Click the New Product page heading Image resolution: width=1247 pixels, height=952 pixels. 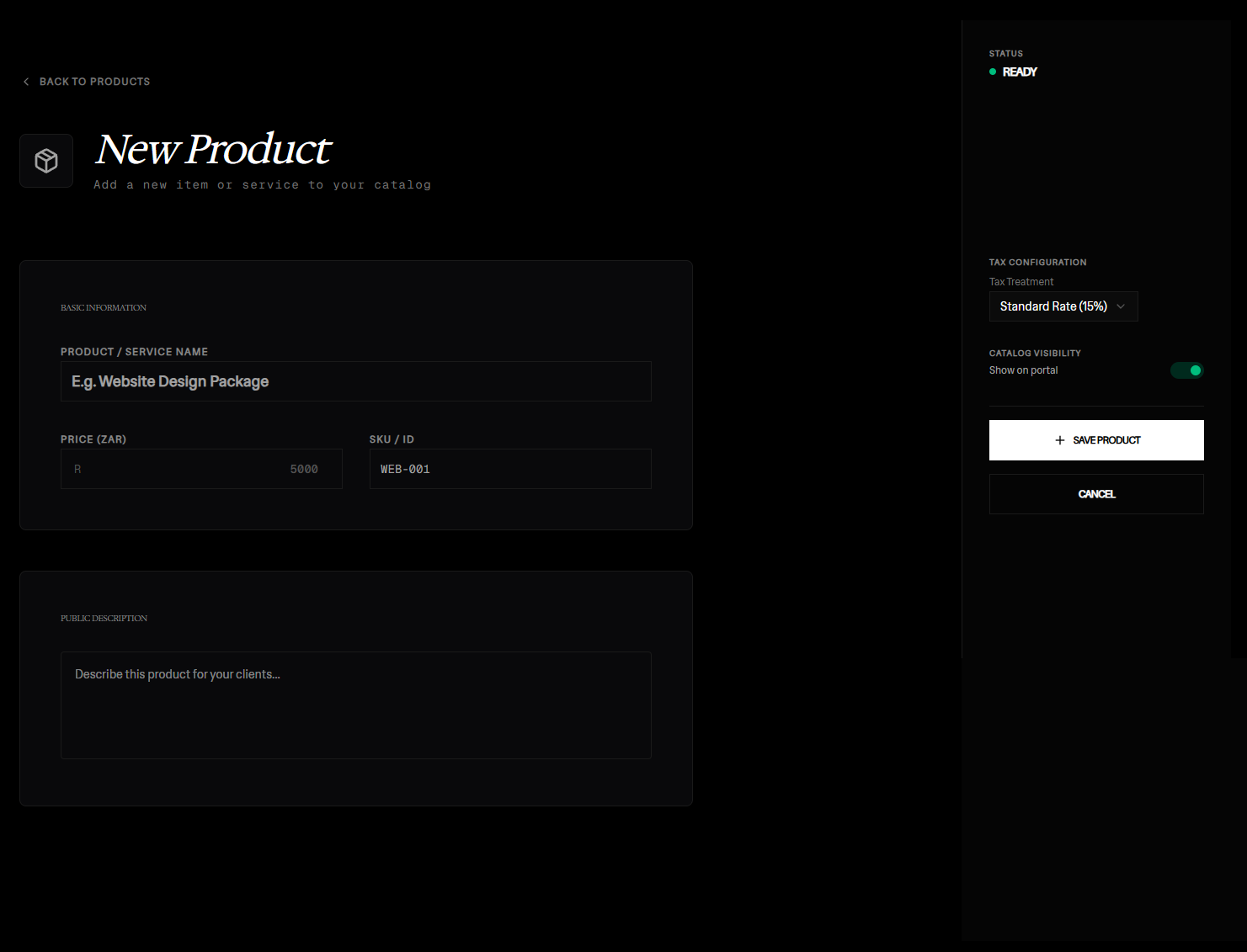tap(214, 150)
